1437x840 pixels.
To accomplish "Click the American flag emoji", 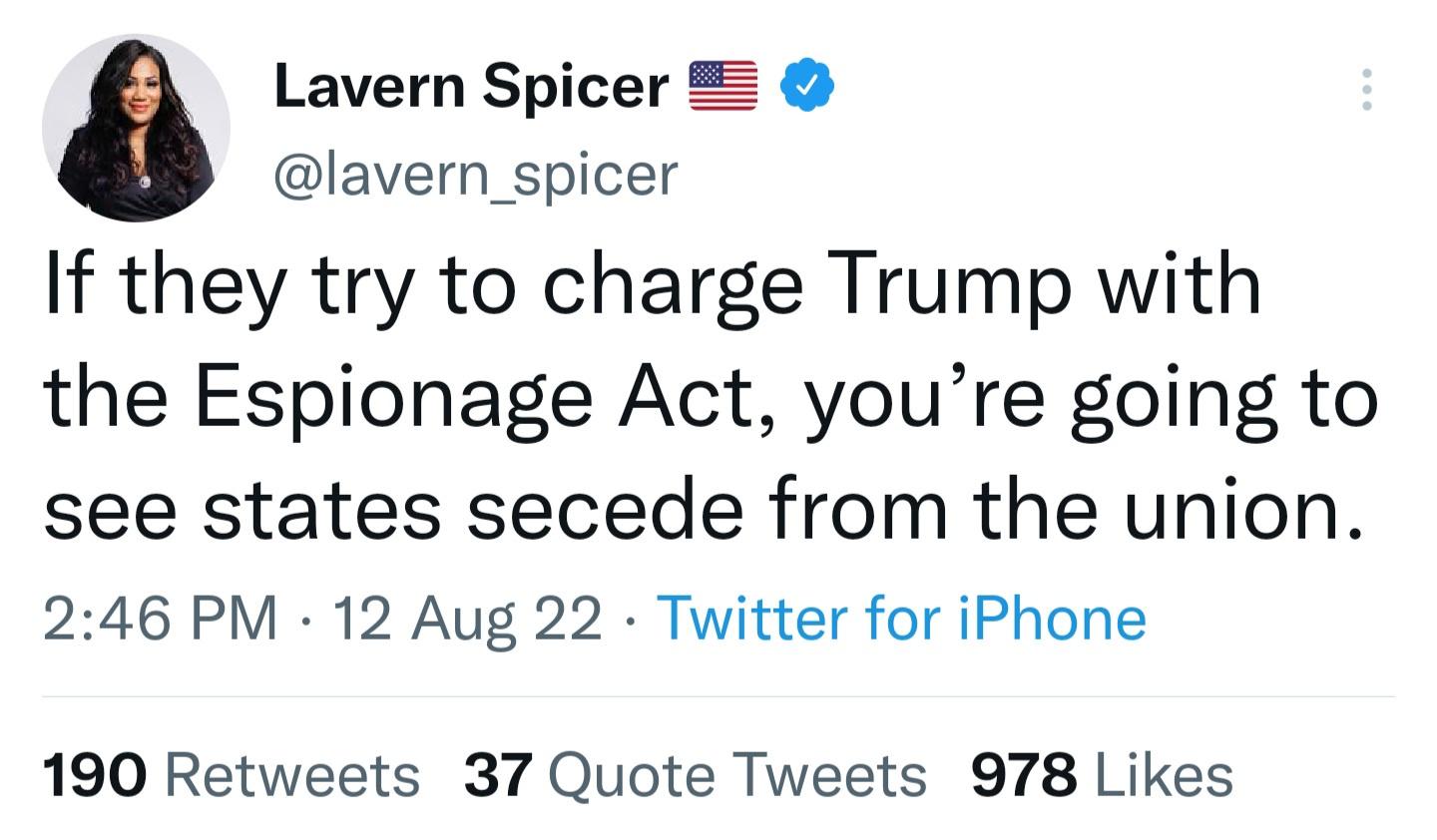I will pos(723,86).
